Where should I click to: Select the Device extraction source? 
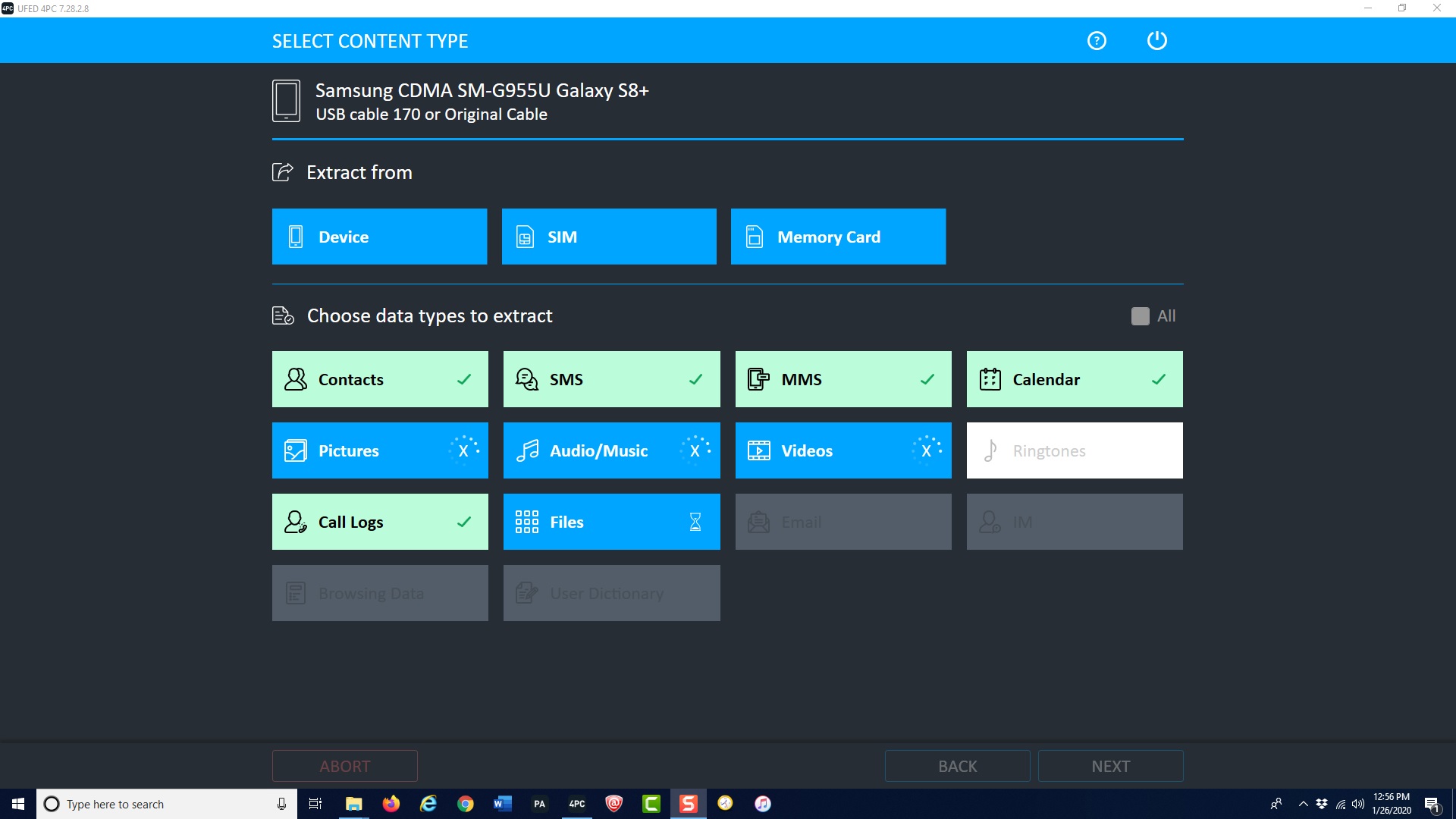pos(379,237)
